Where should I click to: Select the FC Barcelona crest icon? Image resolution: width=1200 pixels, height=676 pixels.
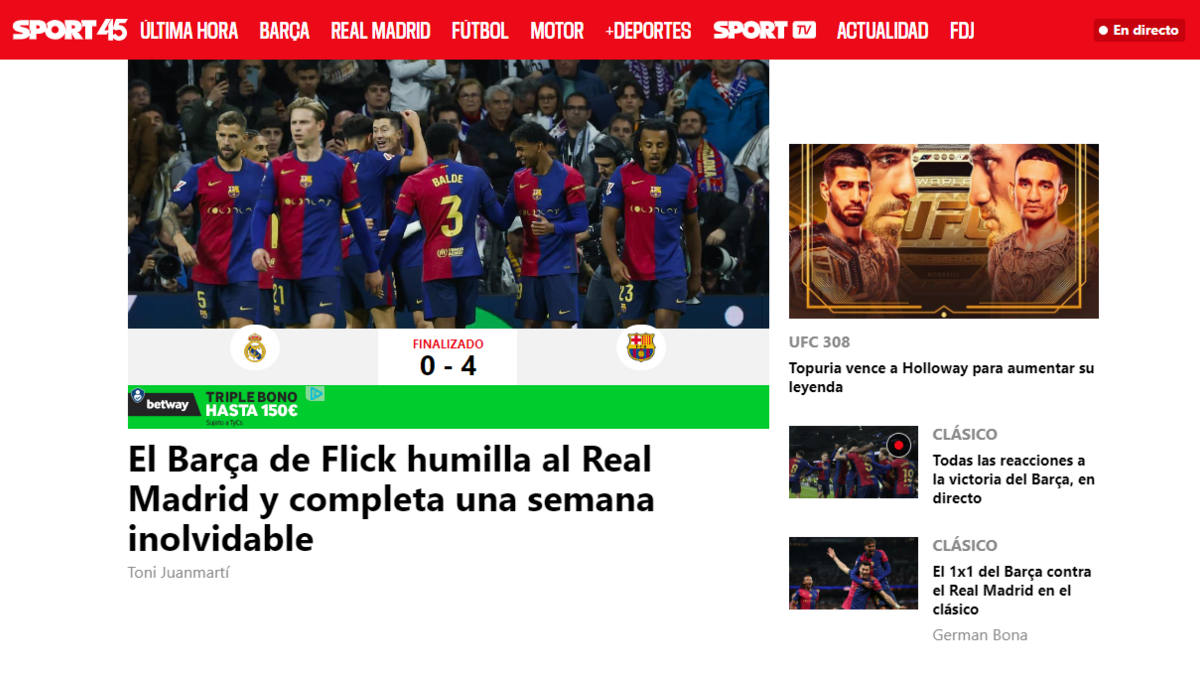(x=640, y=348)
